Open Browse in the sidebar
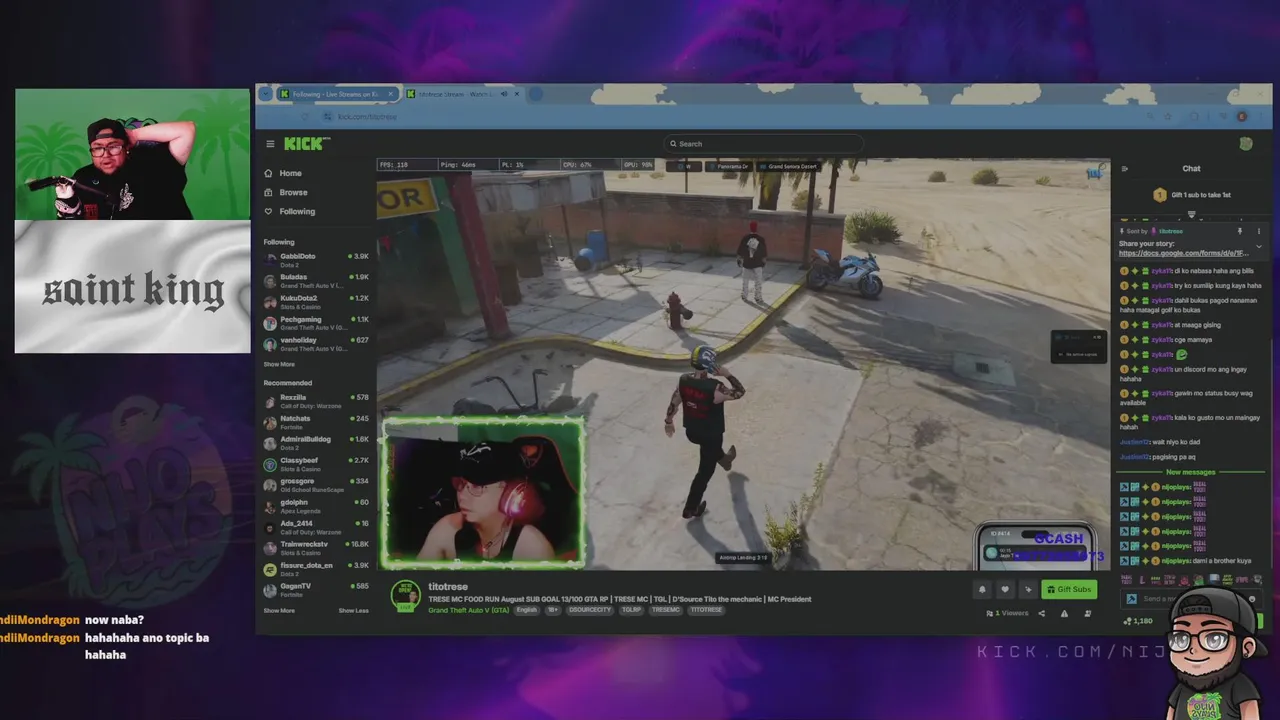The image size is (1280, 720). click(x=293, y=192)
